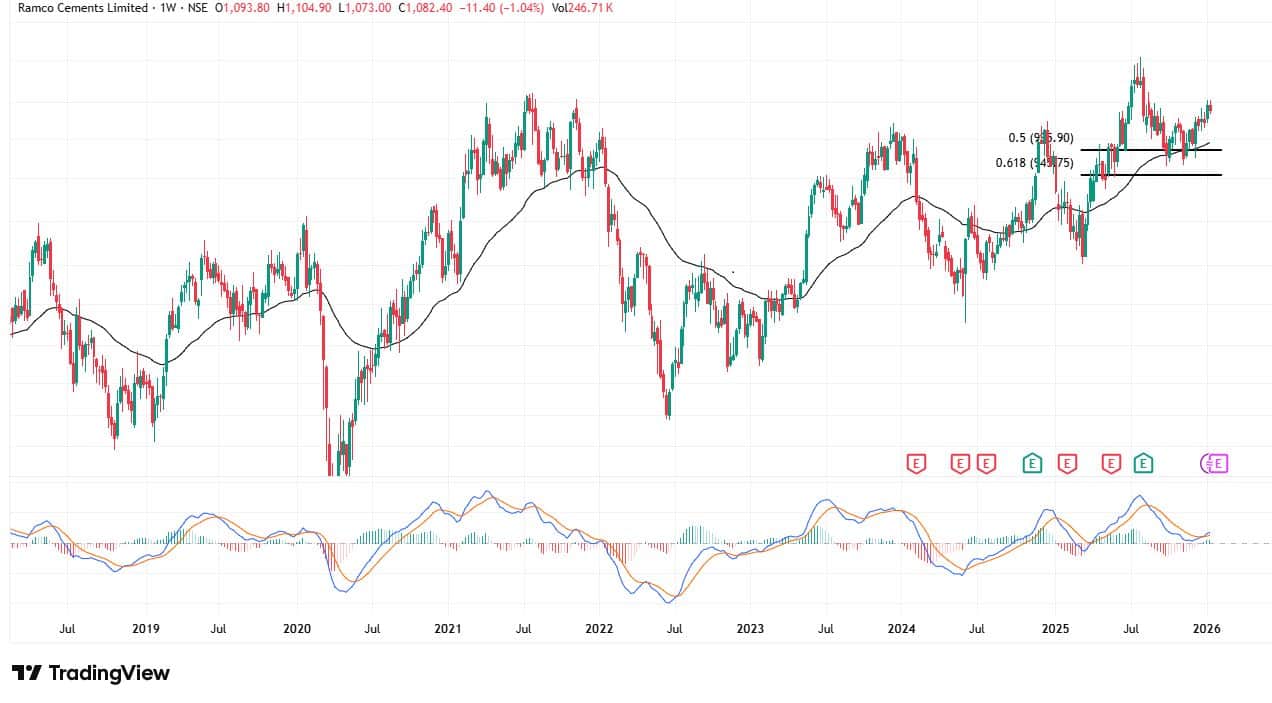The width and height of the screenshot is (1272, 703).
Task: Click red earnings marker just after 2024 label
Action: (916, 463)
